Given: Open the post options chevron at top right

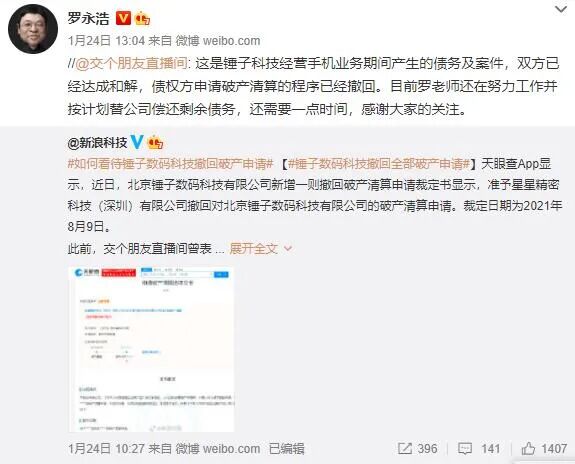Looking at the screenshot, I should click(561, 10).
